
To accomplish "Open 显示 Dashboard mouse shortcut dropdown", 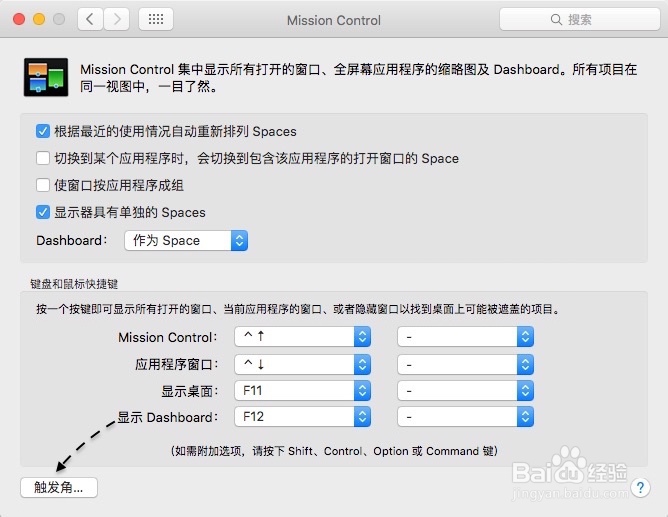I will (x=466, y=417).
